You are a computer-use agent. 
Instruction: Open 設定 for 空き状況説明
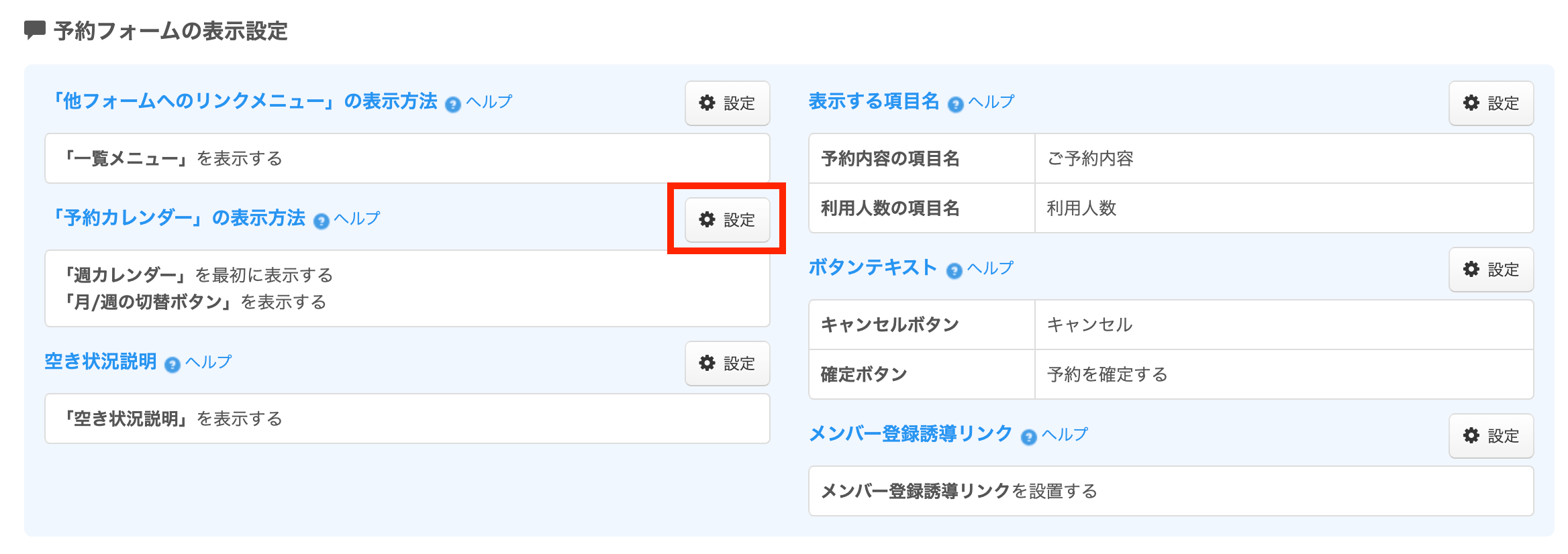pos(727,364)
